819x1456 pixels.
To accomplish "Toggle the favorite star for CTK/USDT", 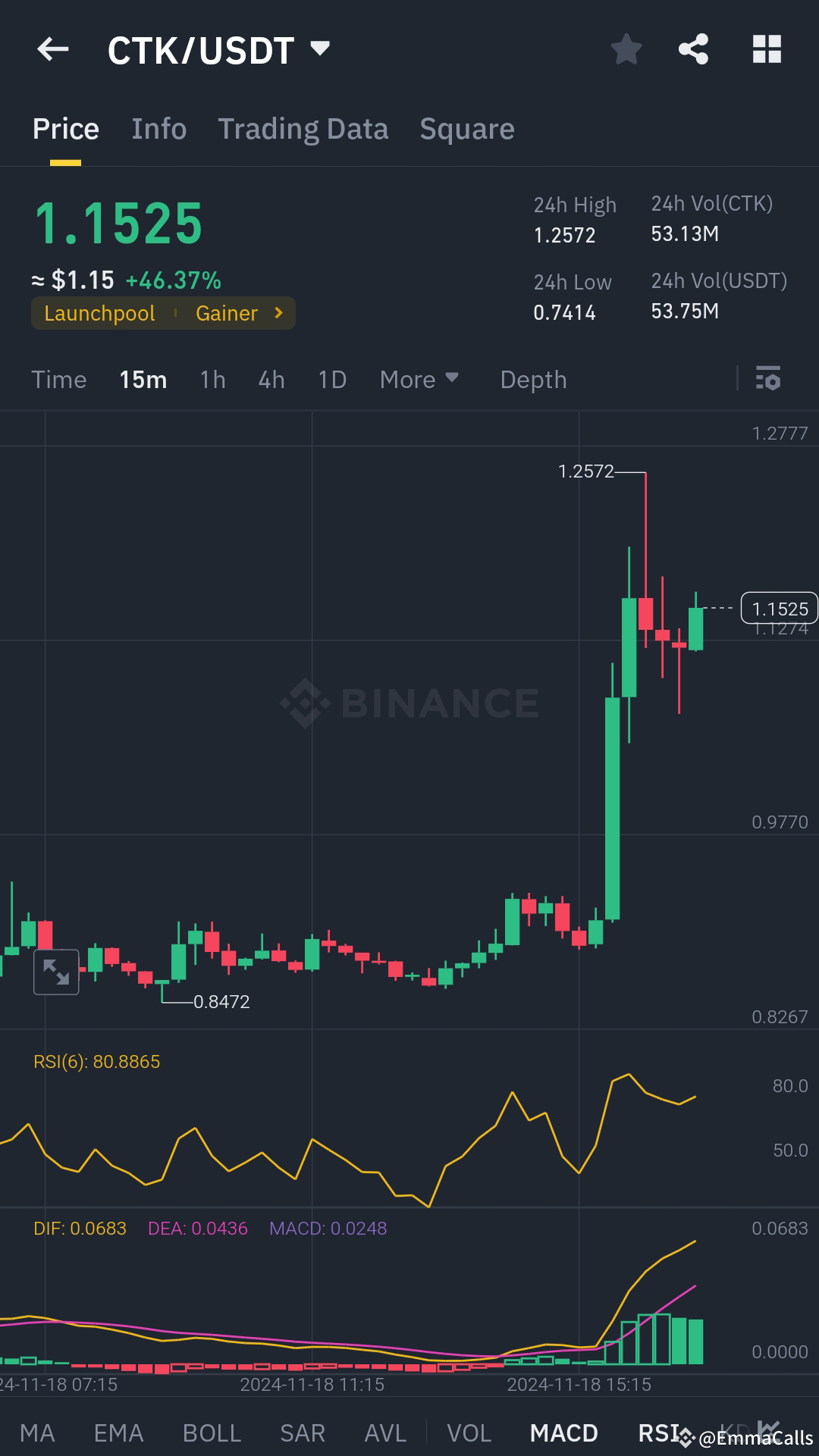I will click(626, 49).
